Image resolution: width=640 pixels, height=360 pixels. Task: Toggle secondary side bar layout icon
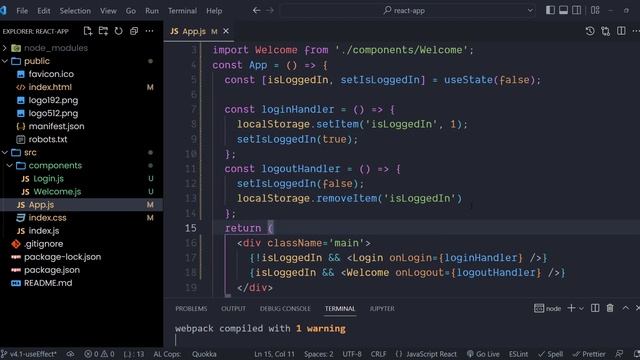pos(576,10)
